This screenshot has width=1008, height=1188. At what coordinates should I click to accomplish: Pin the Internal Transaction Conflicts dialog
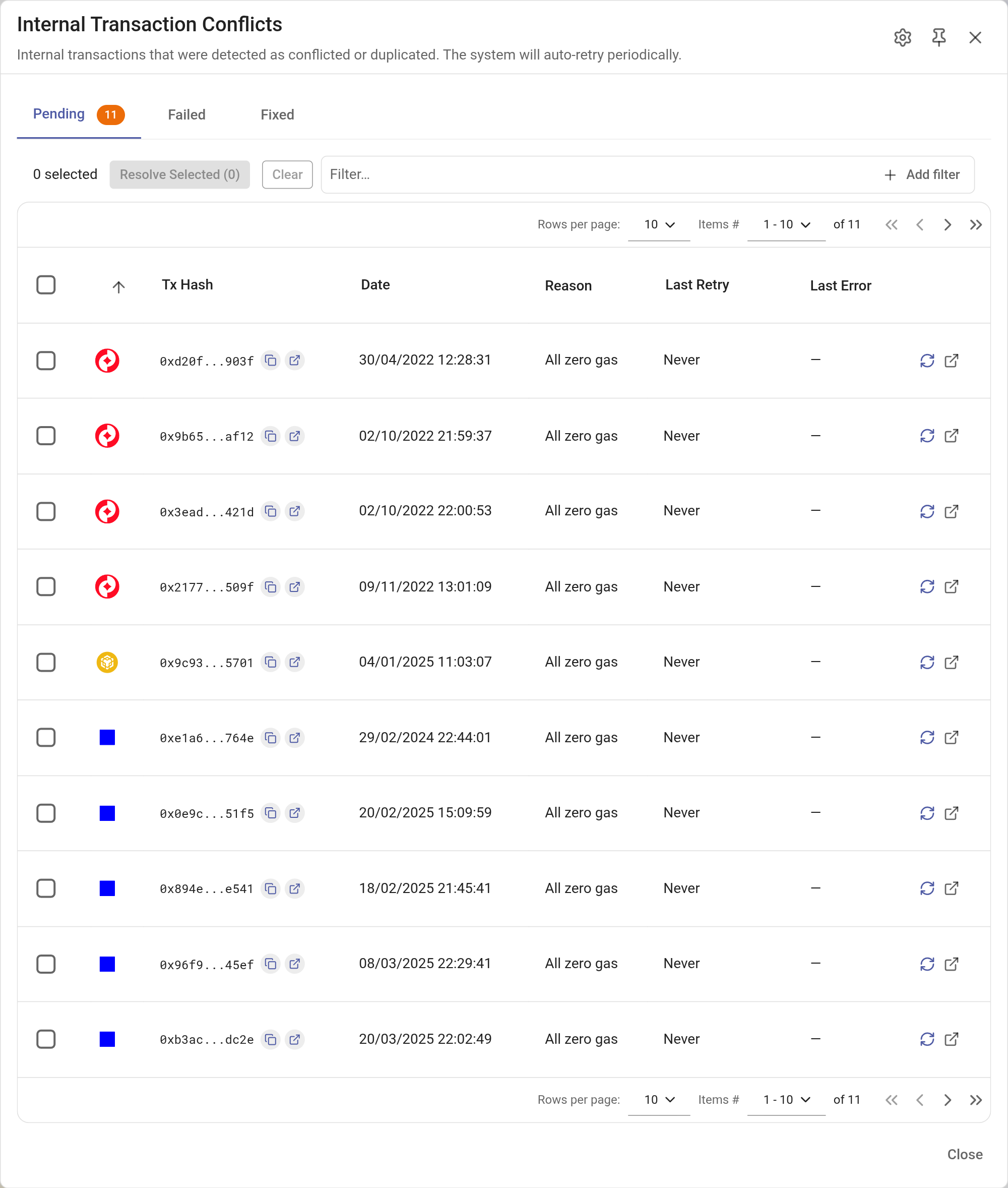pyautogui.click(x=938, y=38)
